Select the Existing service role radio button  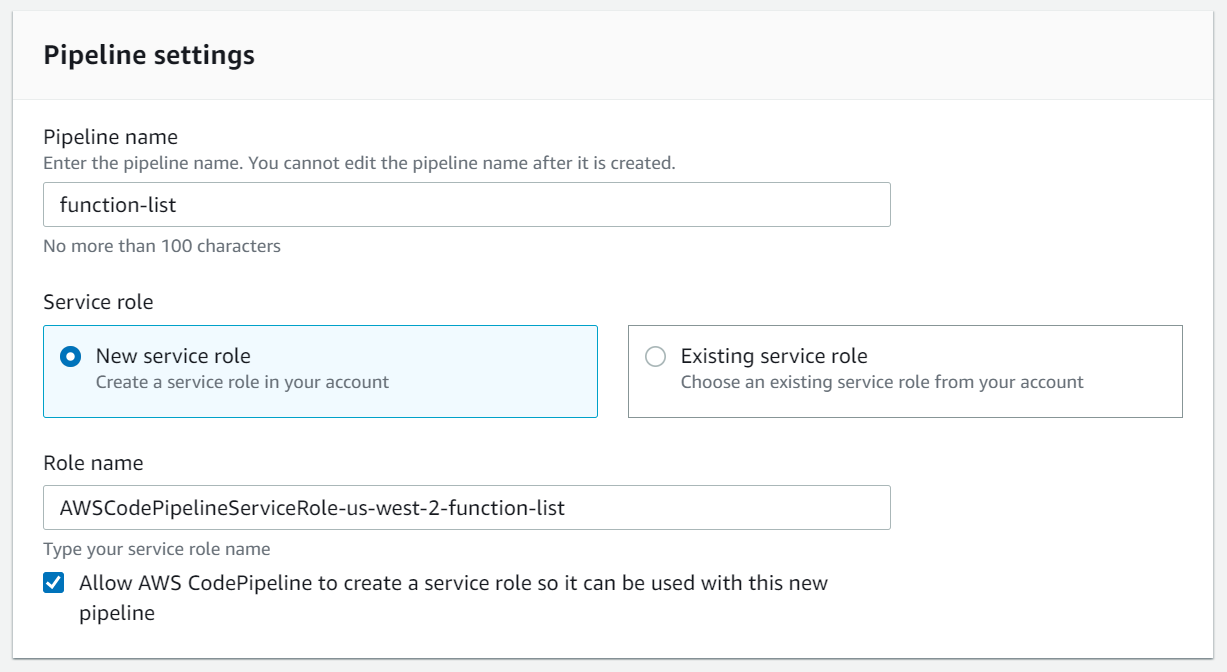[655, 357]
